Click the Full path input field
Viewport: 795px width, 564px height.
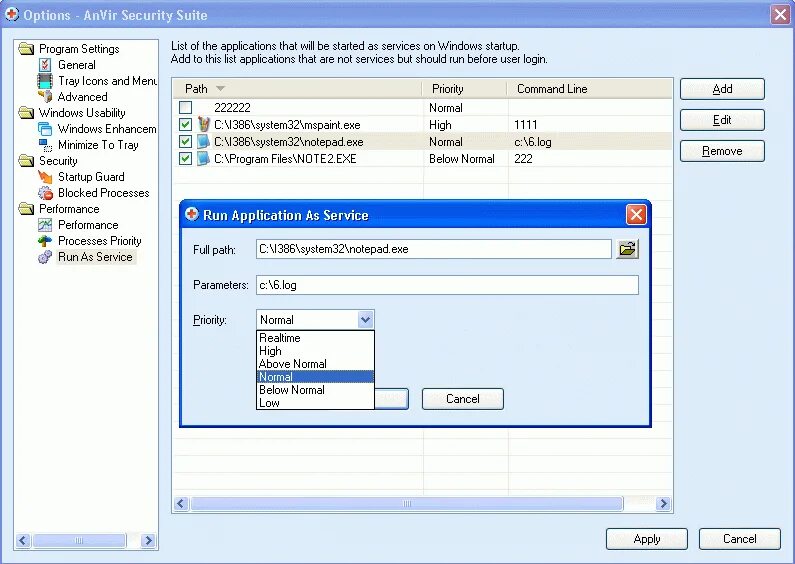[x=433, y=249]
